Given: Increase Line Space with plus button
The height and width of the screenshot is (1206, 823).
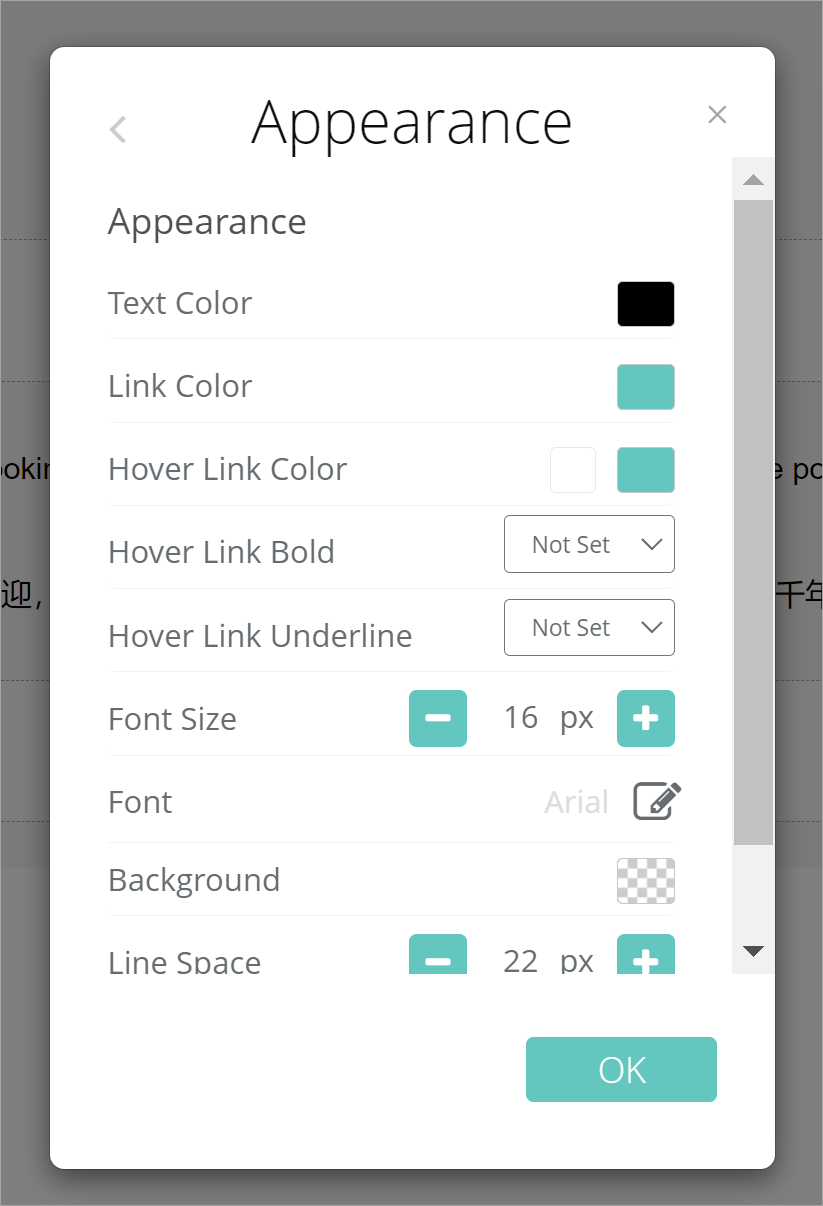Looking at the screenshot, I should point(646,957).
